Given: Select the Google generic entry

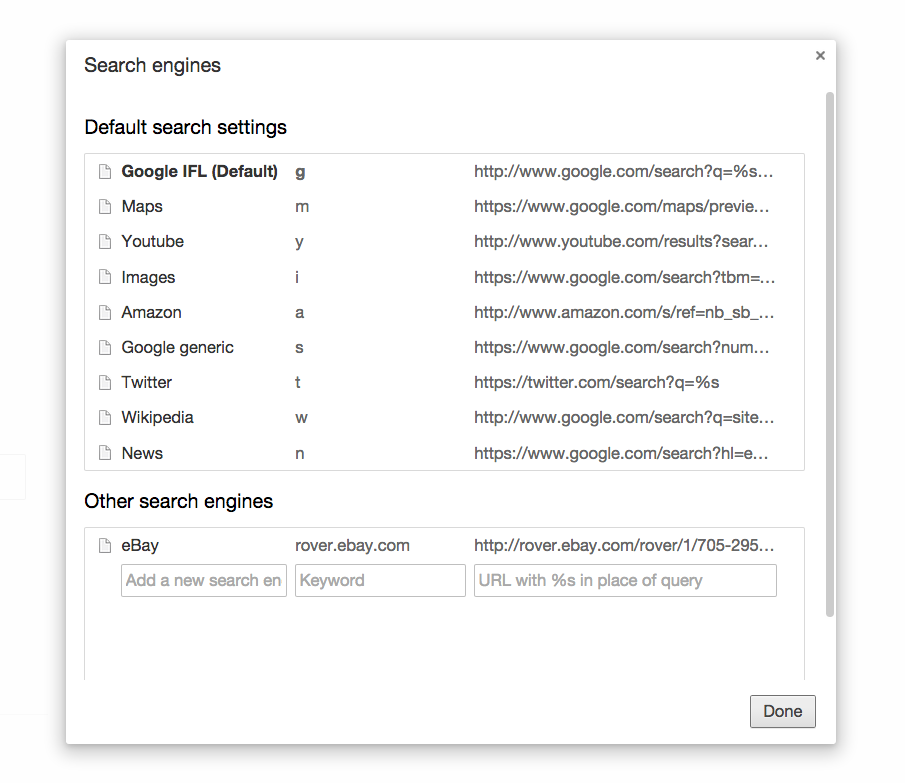Looking at the screenshot, I should point(177,347).
